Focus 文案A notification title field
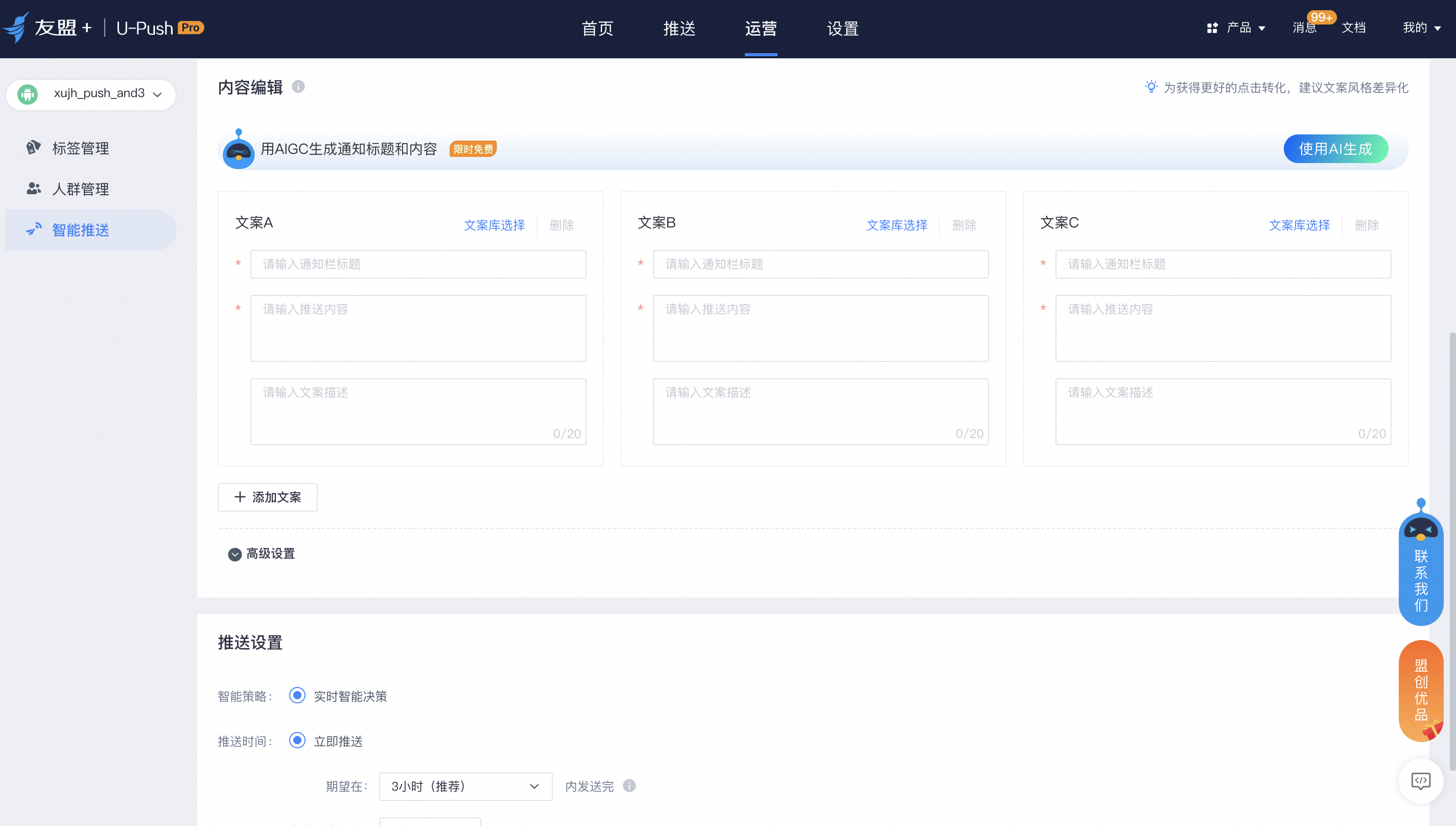 pyautogui.click(x=418, y=264)
